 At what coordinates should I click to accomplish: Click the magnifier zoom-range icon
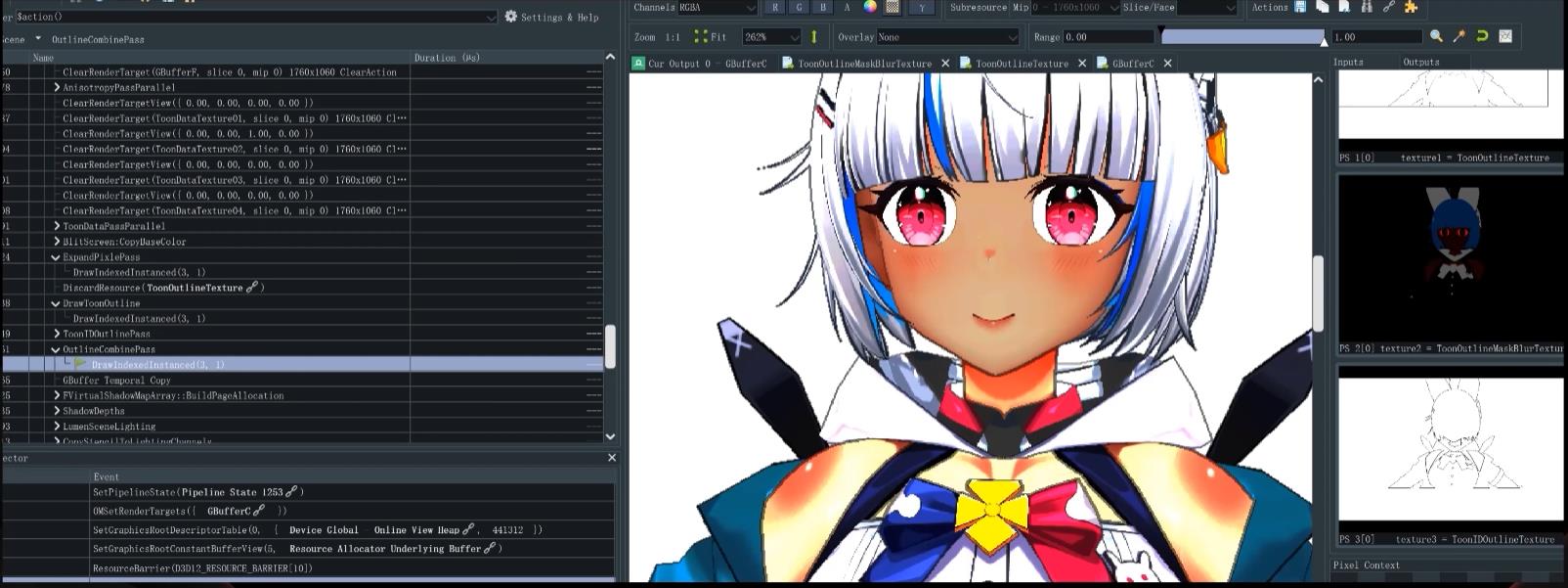coord(1436,36)
